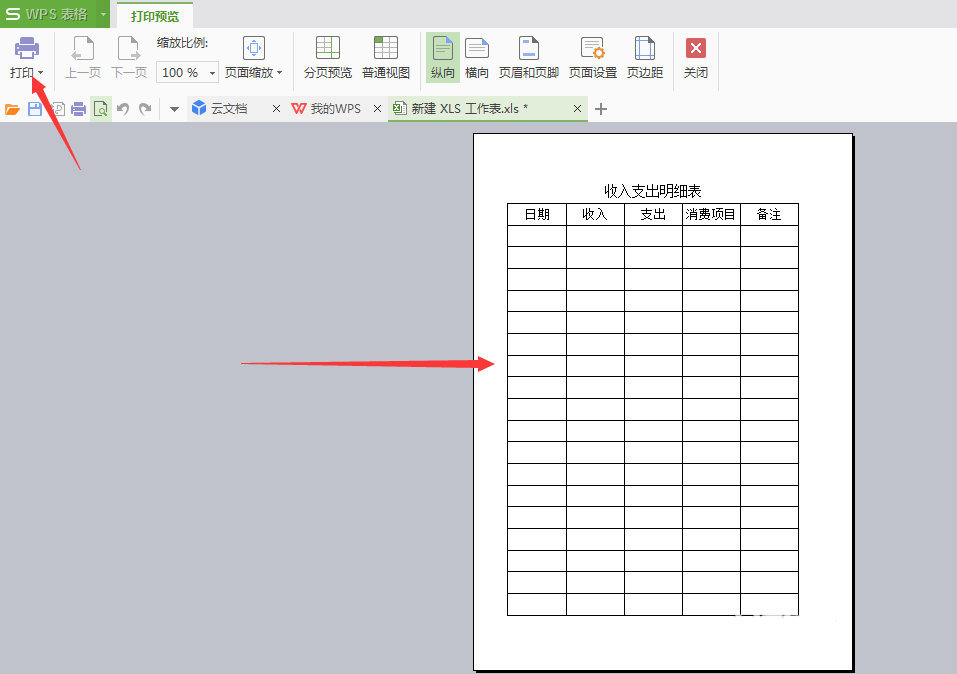Image resolution: width=957 pixels, height=674 pixels.
Task: Click the 页边距 margins icon
Action: pyautogui.click(x=645, y=48)
